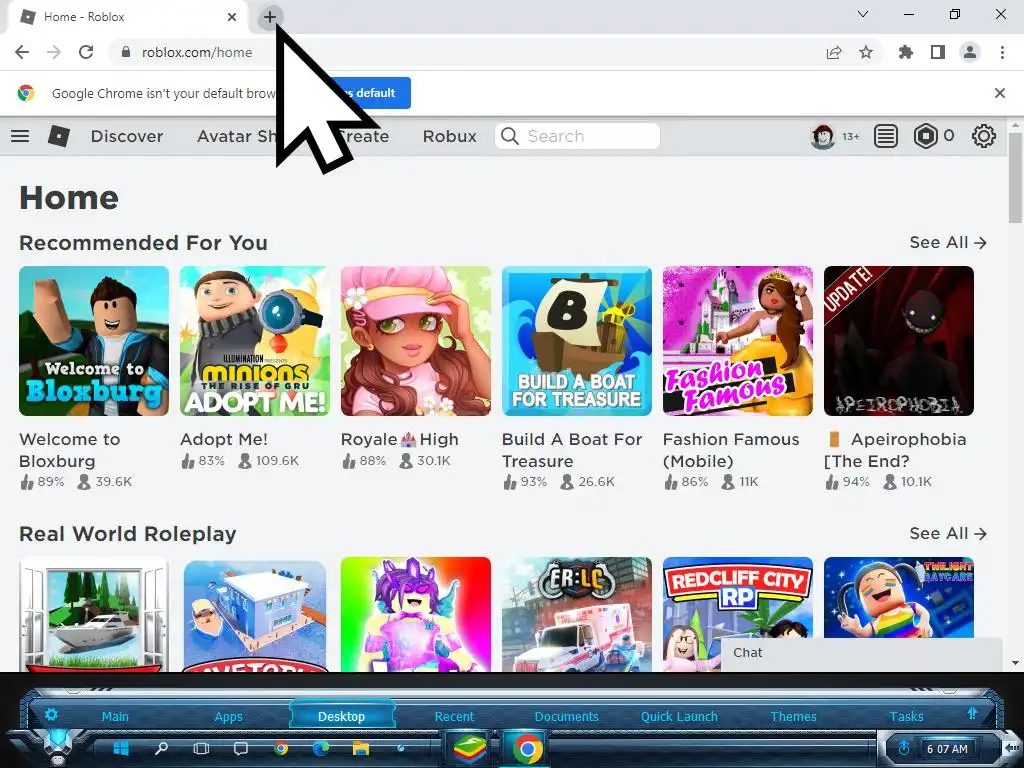Expand the Chrome tab search chevron
The image size is (1024, 768).
click(x=863, y=14)
